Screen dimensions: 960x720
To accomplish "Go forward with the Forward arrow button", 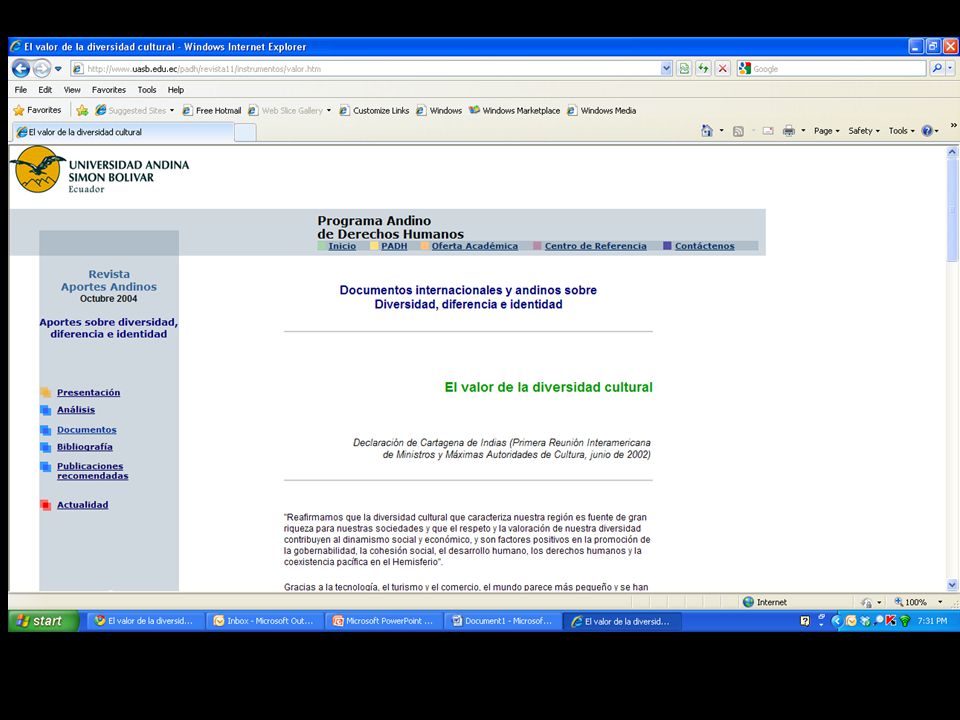I will [42, 69].
